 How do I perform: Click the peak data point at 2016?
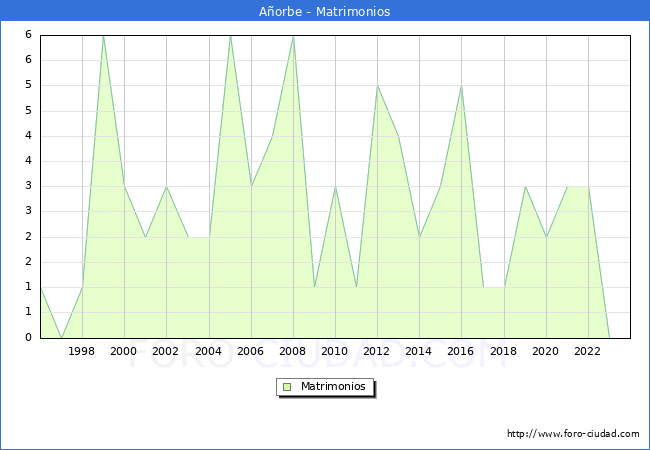(x=461, y=86)
